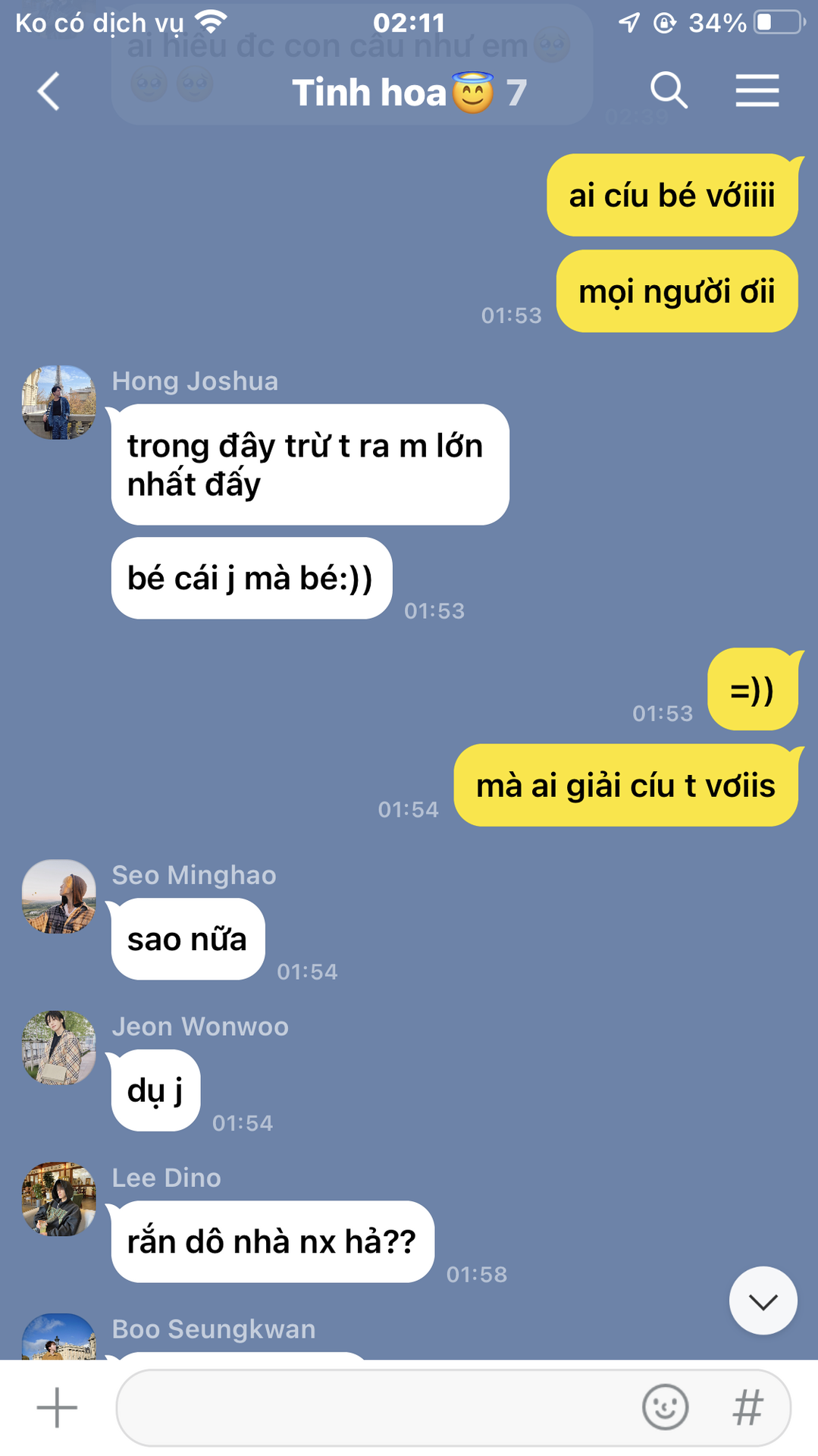Open Lee Dino's avatar
818x1456 pixels.
pyautogui.click(x=59, y=1199)
